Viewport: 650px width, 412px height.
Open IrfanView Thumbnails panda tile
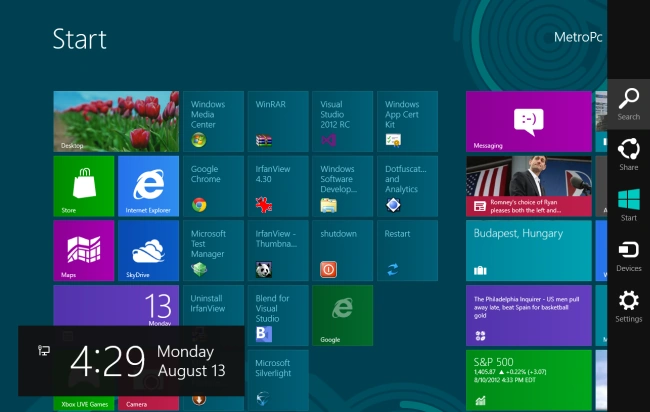tap(278, 251)
